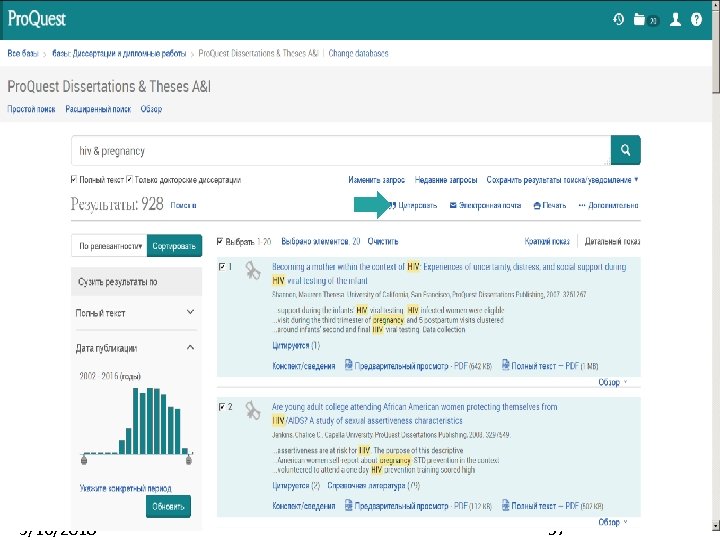Expand the Обзор dropdown under result 1
The image size is (720, 540).
coord(613,382)
